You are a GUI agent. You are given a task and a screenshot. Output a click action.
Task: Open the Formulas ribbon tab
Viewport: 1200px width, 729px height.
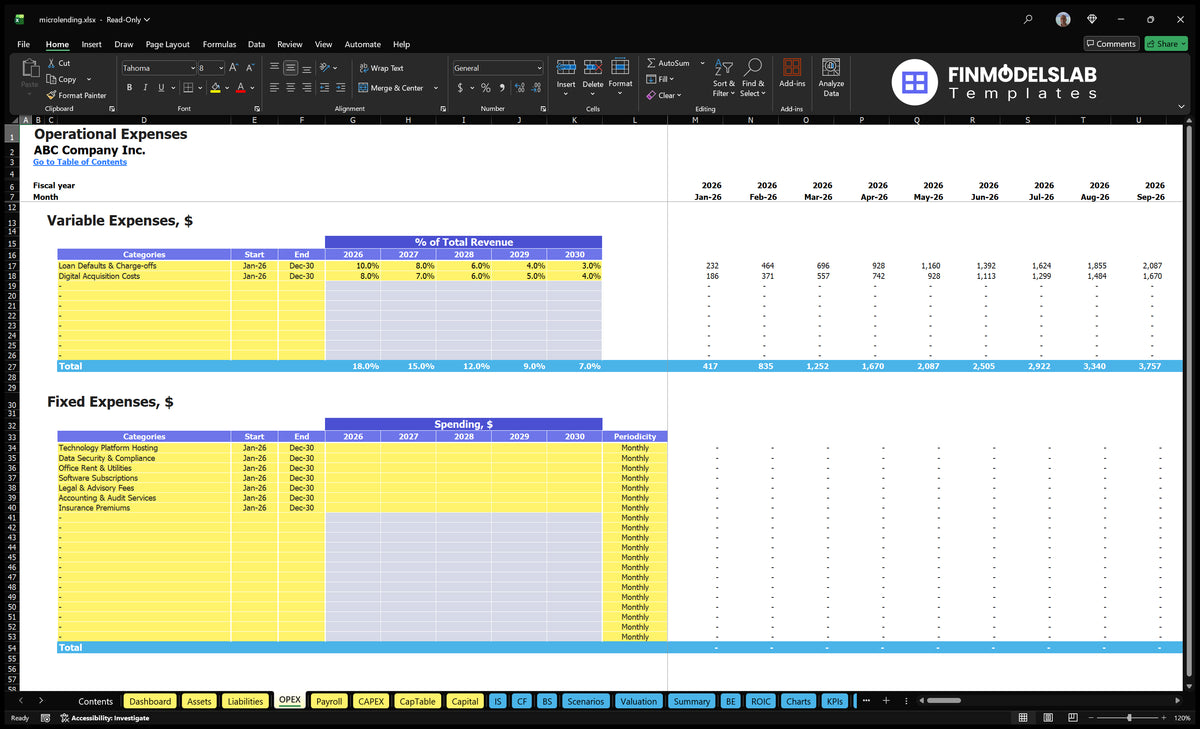tap(219, 44)
